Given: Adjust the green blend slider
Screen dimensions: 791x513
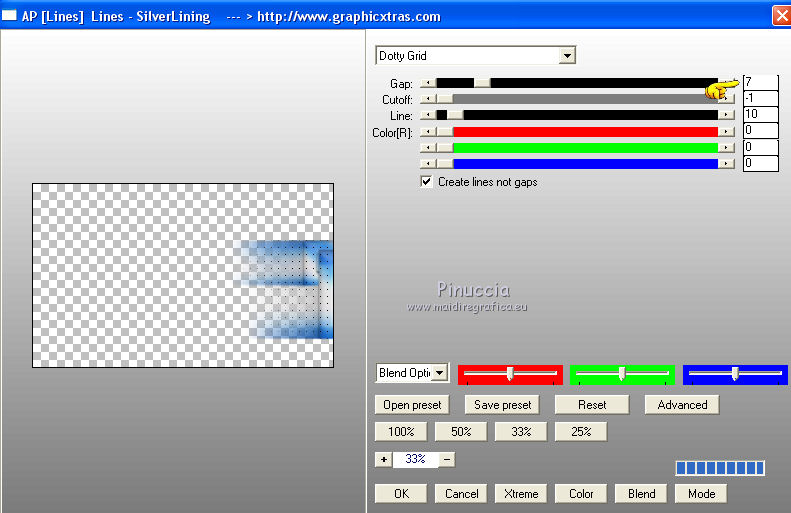Looking at the screenshot, I should click(x=622, y=374).
